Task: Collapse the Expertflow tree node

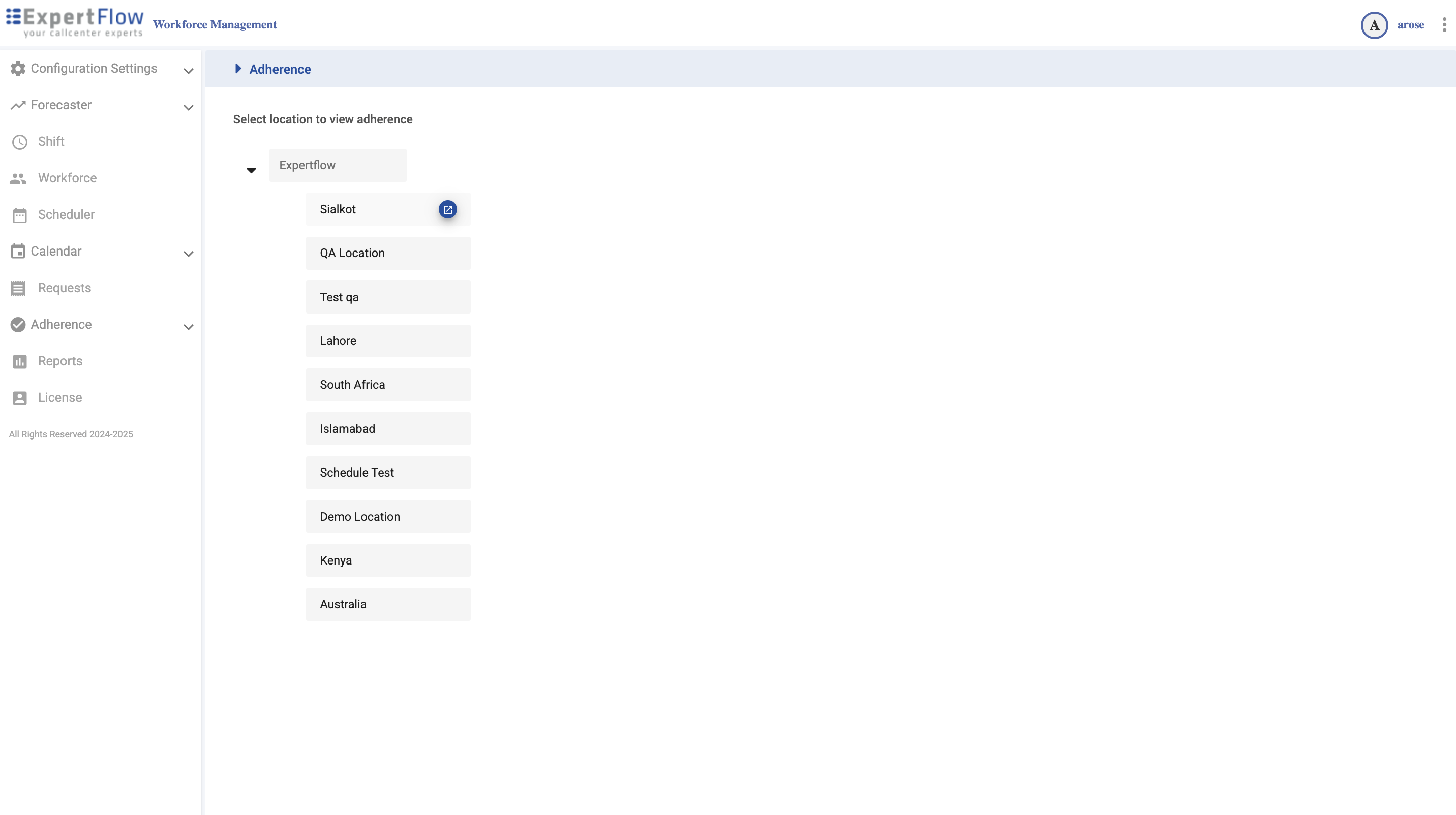Action: tap(251, 170)
